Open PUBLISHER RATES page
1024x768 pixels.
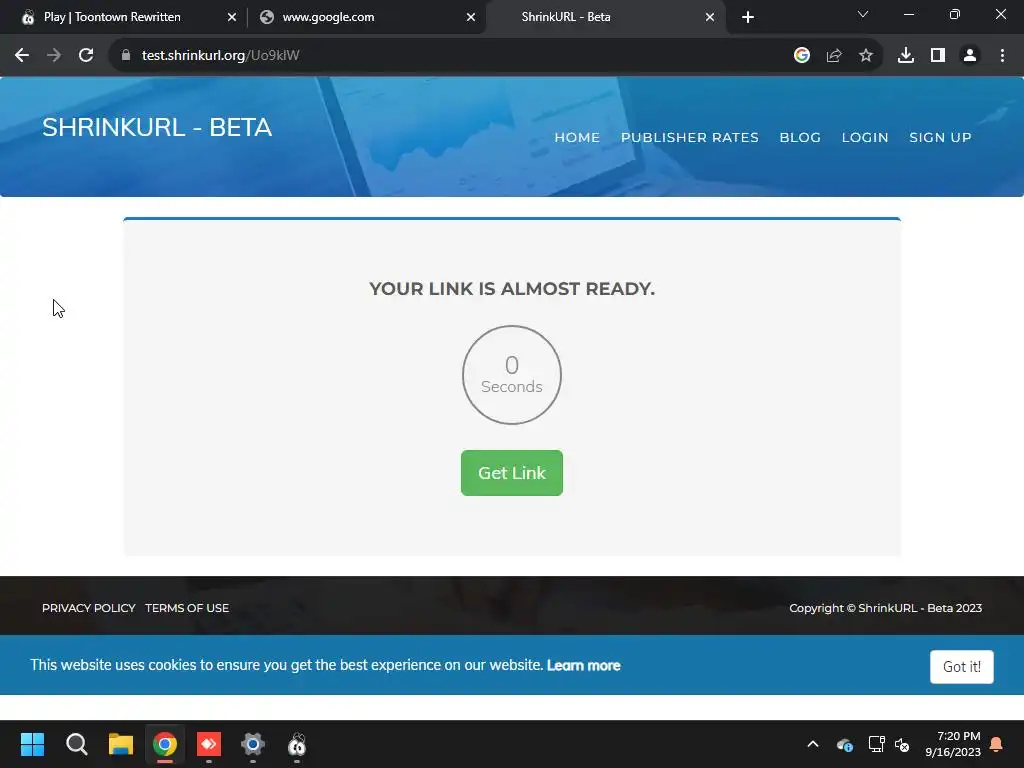tap(690, 138)
